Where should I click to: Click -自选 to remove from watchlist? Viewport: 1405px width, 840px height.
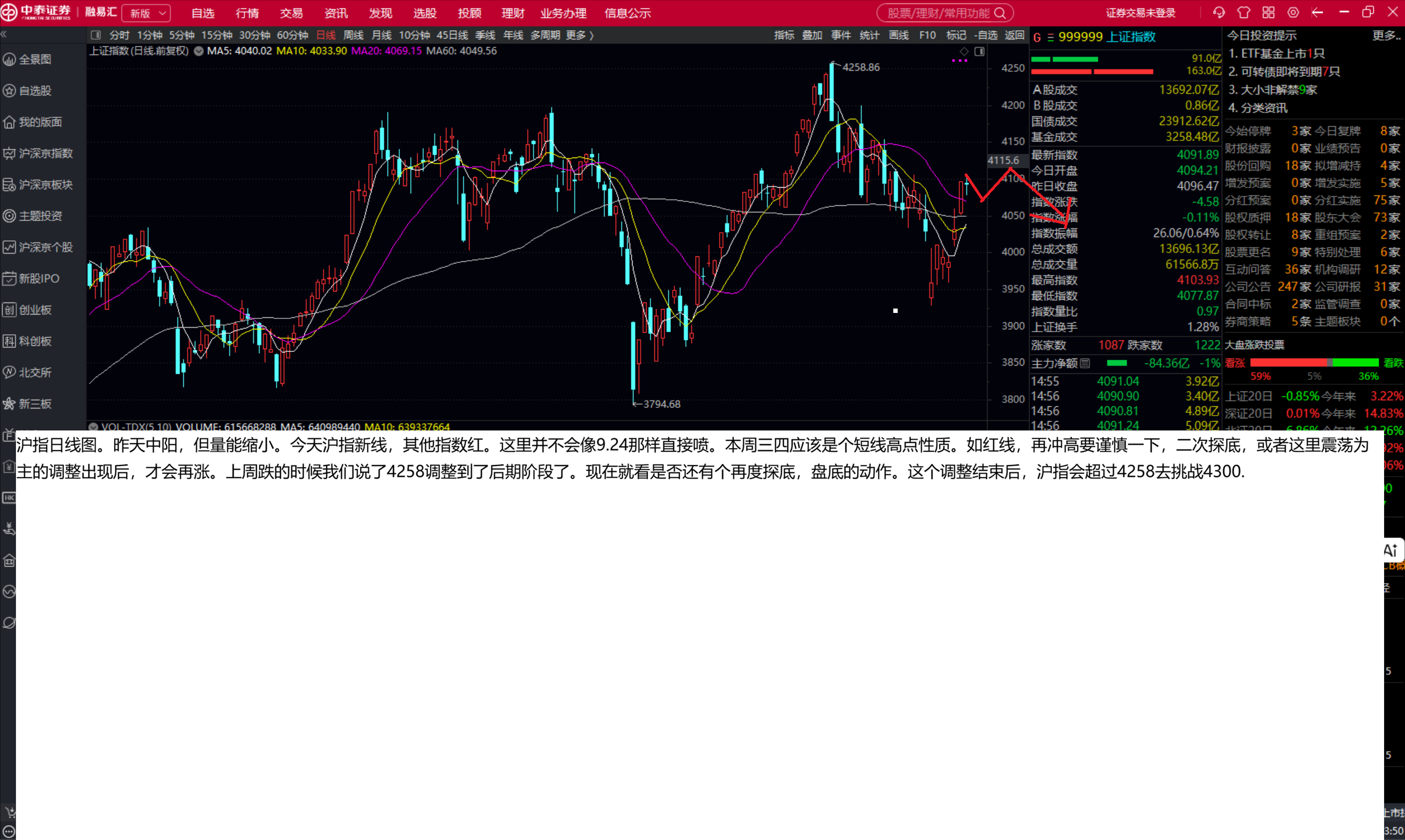click(x=986, y=35)
